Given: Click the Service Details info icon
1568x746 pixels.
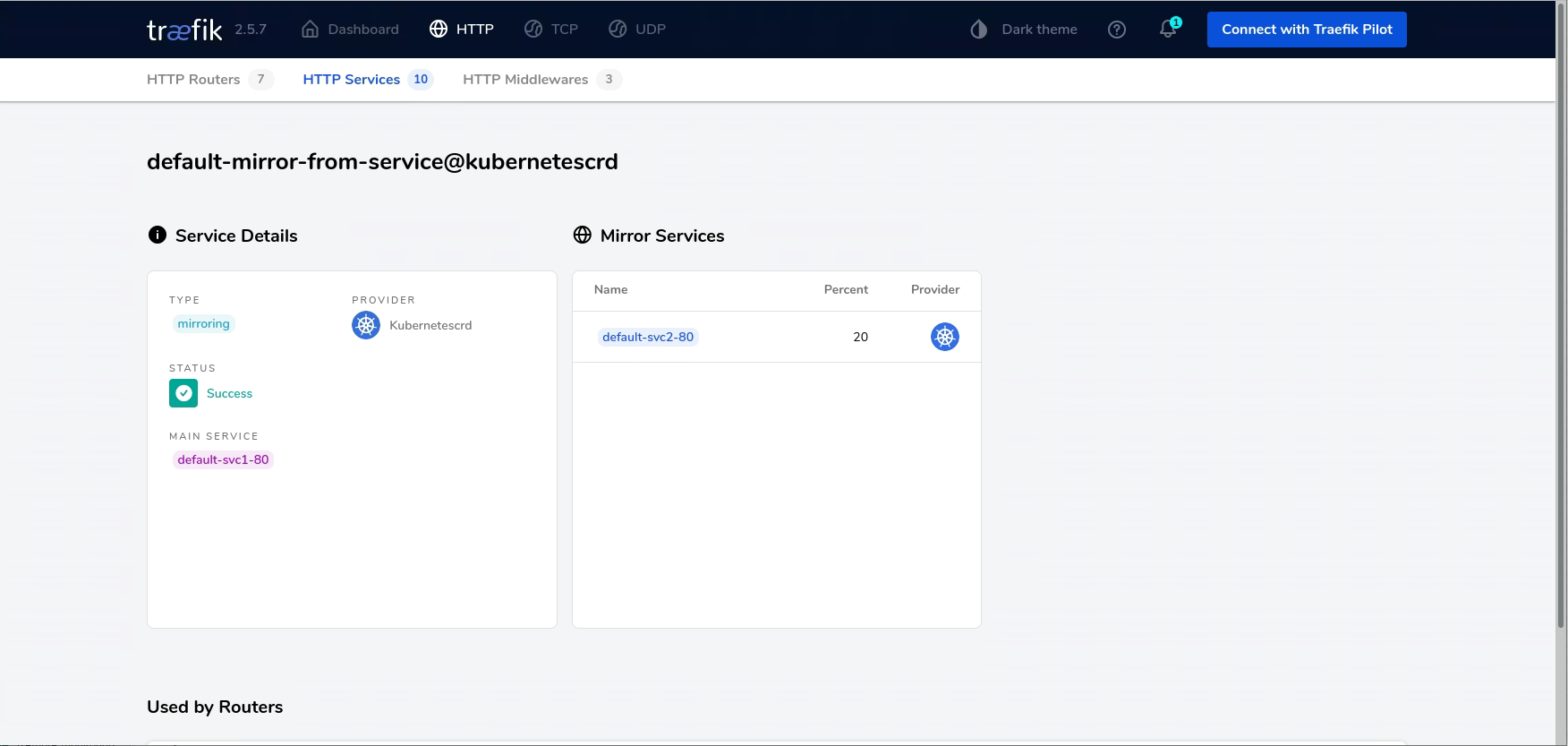Looking at the screenshot, I should click(x=158, y=236).
